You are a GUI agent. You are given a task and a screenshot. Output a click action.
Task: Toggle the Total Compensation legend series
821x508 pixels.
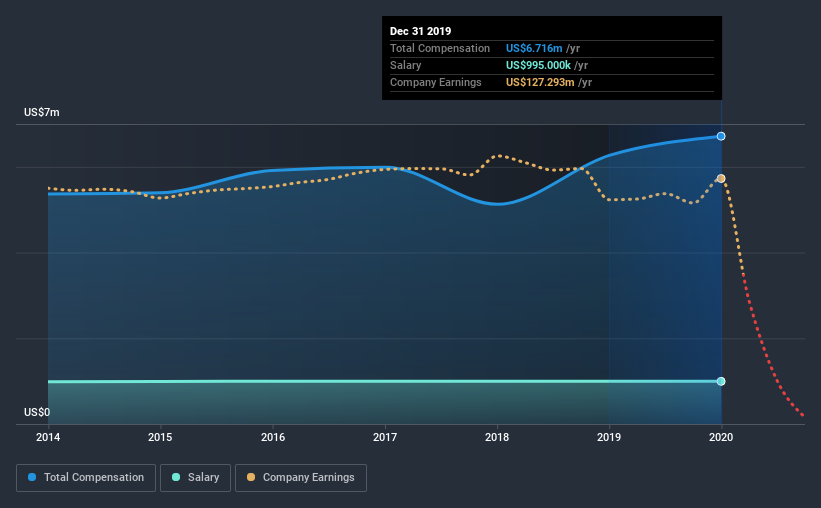tap(86, 478)
